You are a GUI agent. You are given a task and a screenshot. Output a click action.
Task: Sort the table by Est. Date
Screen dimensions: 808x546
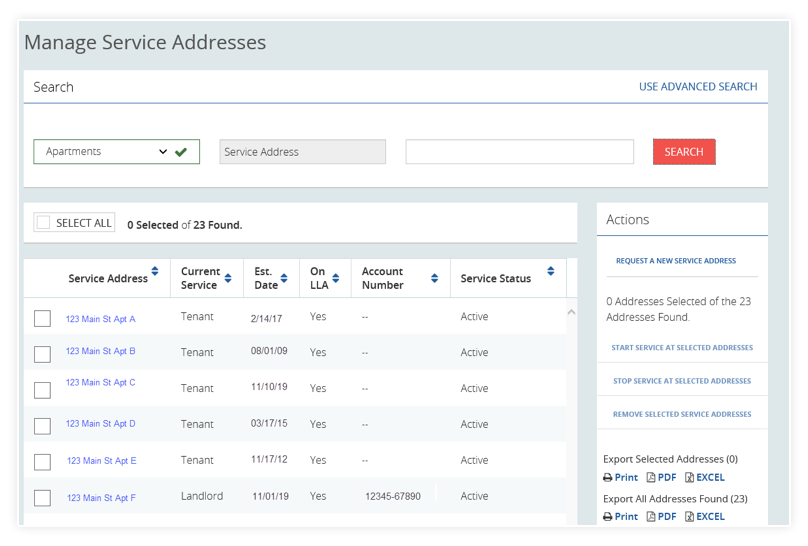click(286, 278)
